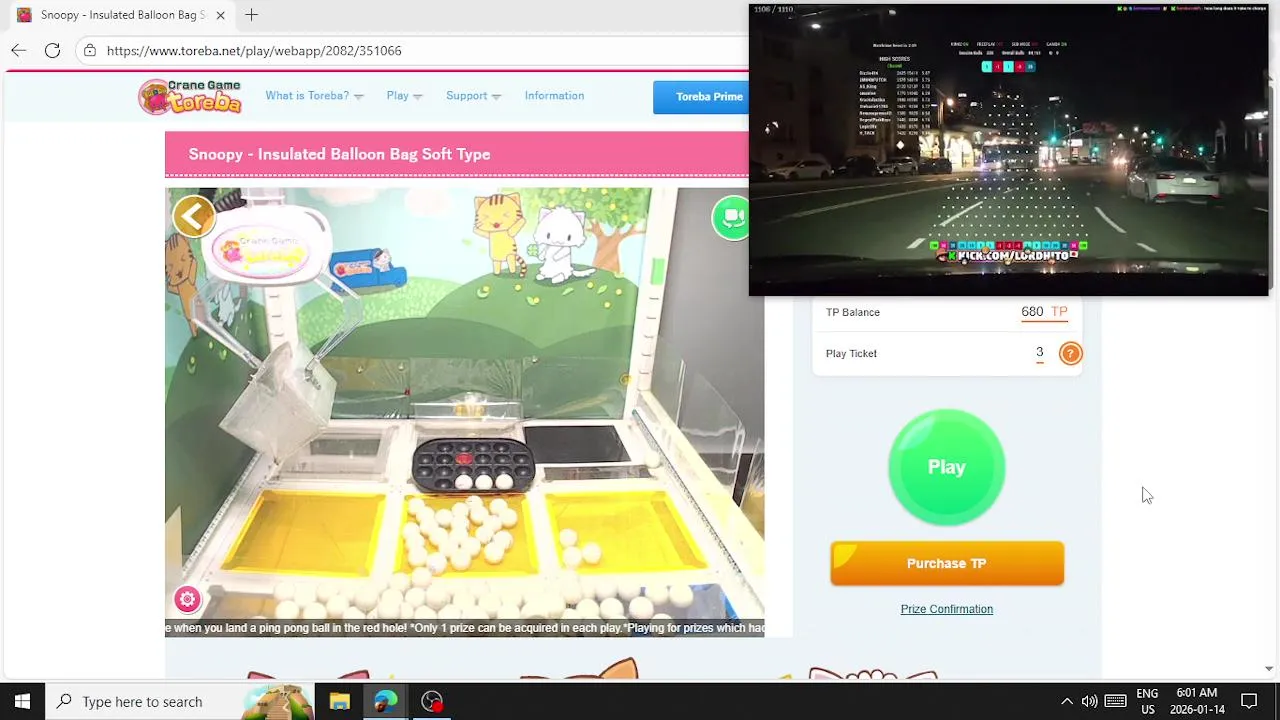Open Prize Confirmation link
Image resolution: width=1280 pixels, height=720 pixels.
[x=946, y=609]
